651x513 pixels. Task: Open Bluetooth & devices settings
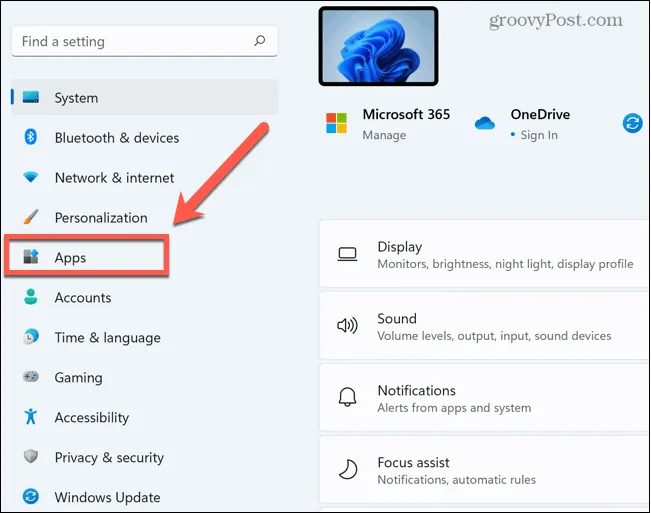coord(117,137)
